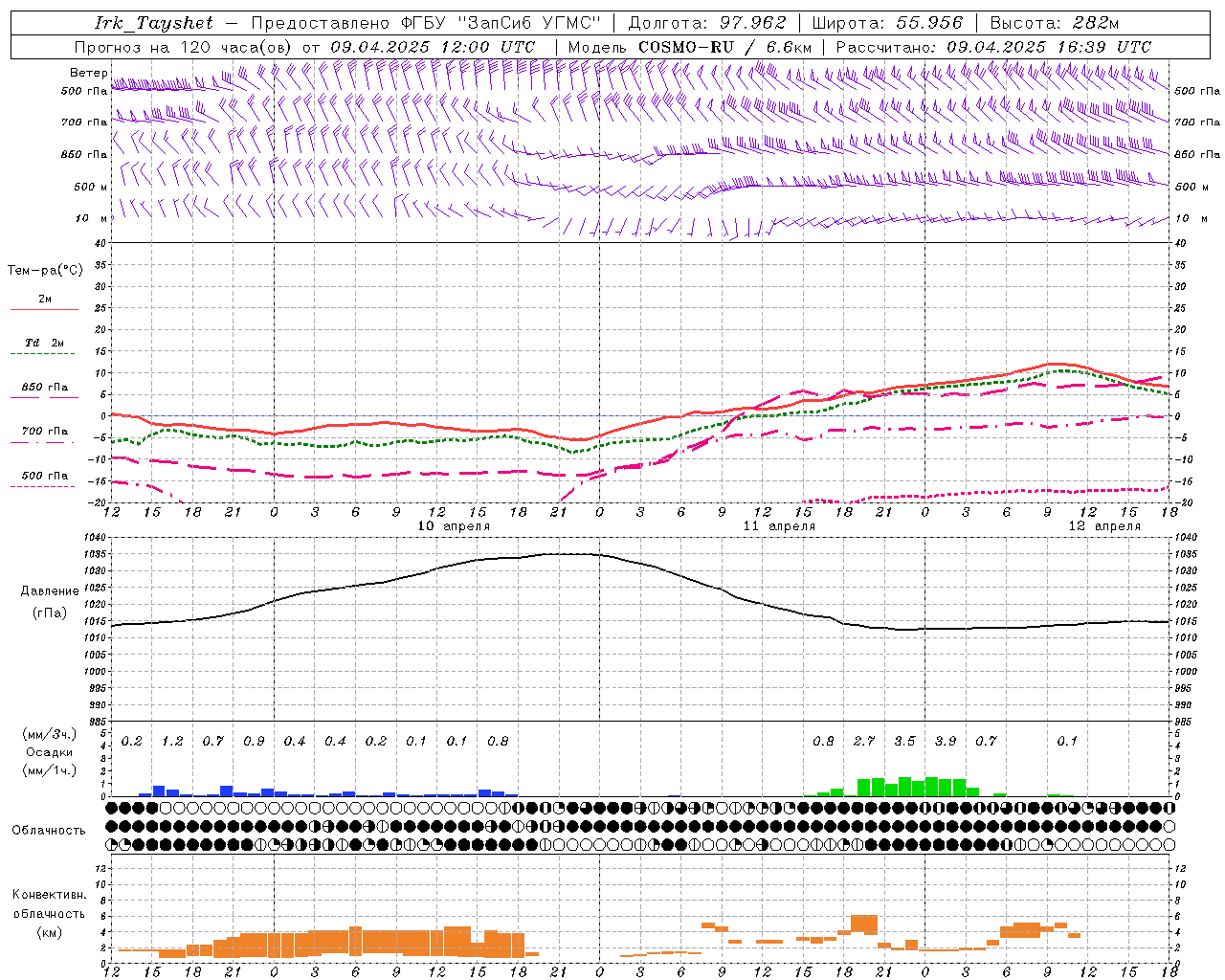Click the (мм/1ч.) hourly precipitation label
Viewport: 1225px width, 980px height.
point(49,770)
